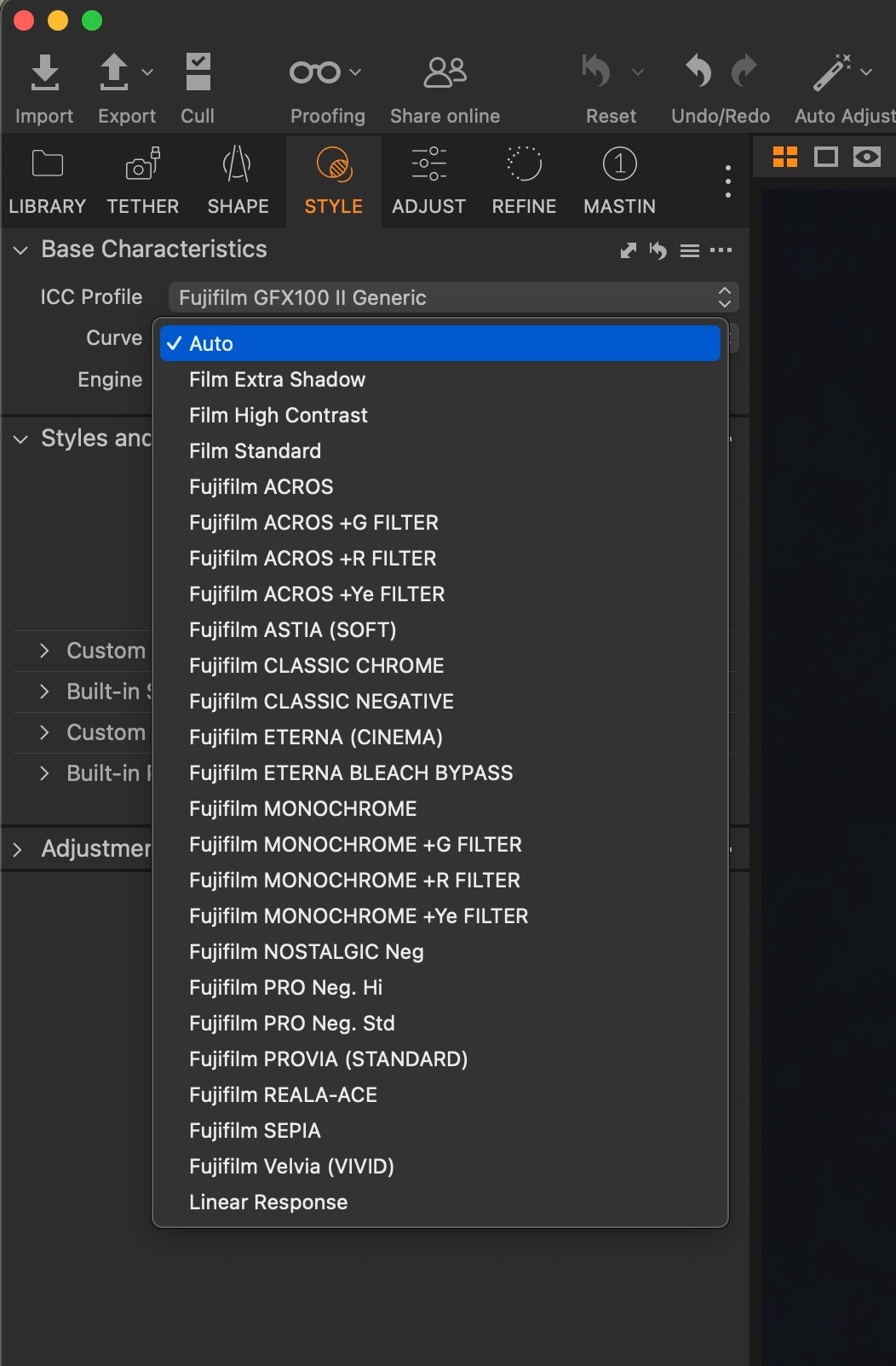Switch to grid browser view
The image size is (896, 1366).
point(784,157)
